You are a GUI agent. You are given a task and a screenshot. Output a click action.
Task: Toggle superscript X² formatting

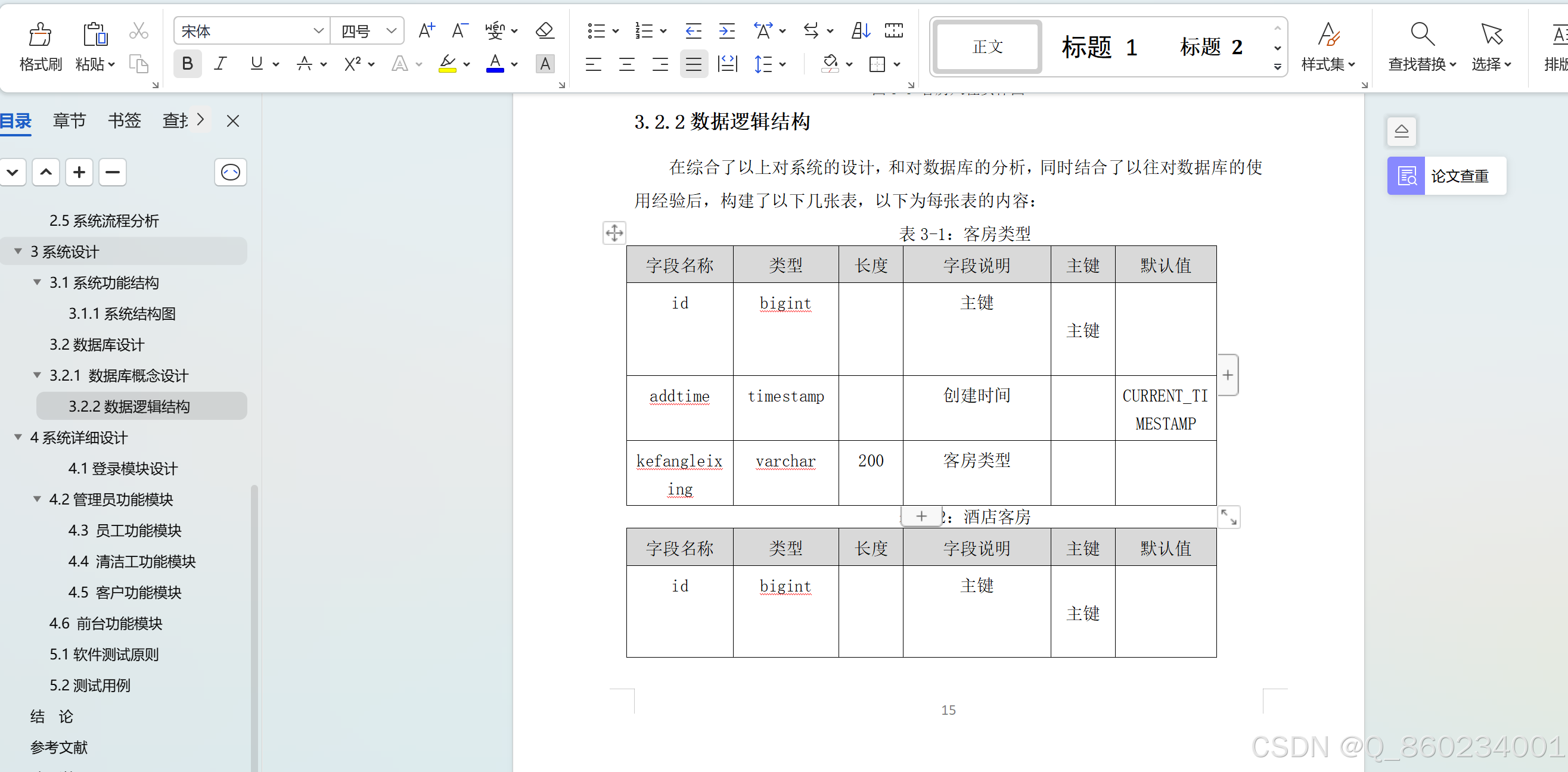352,63
